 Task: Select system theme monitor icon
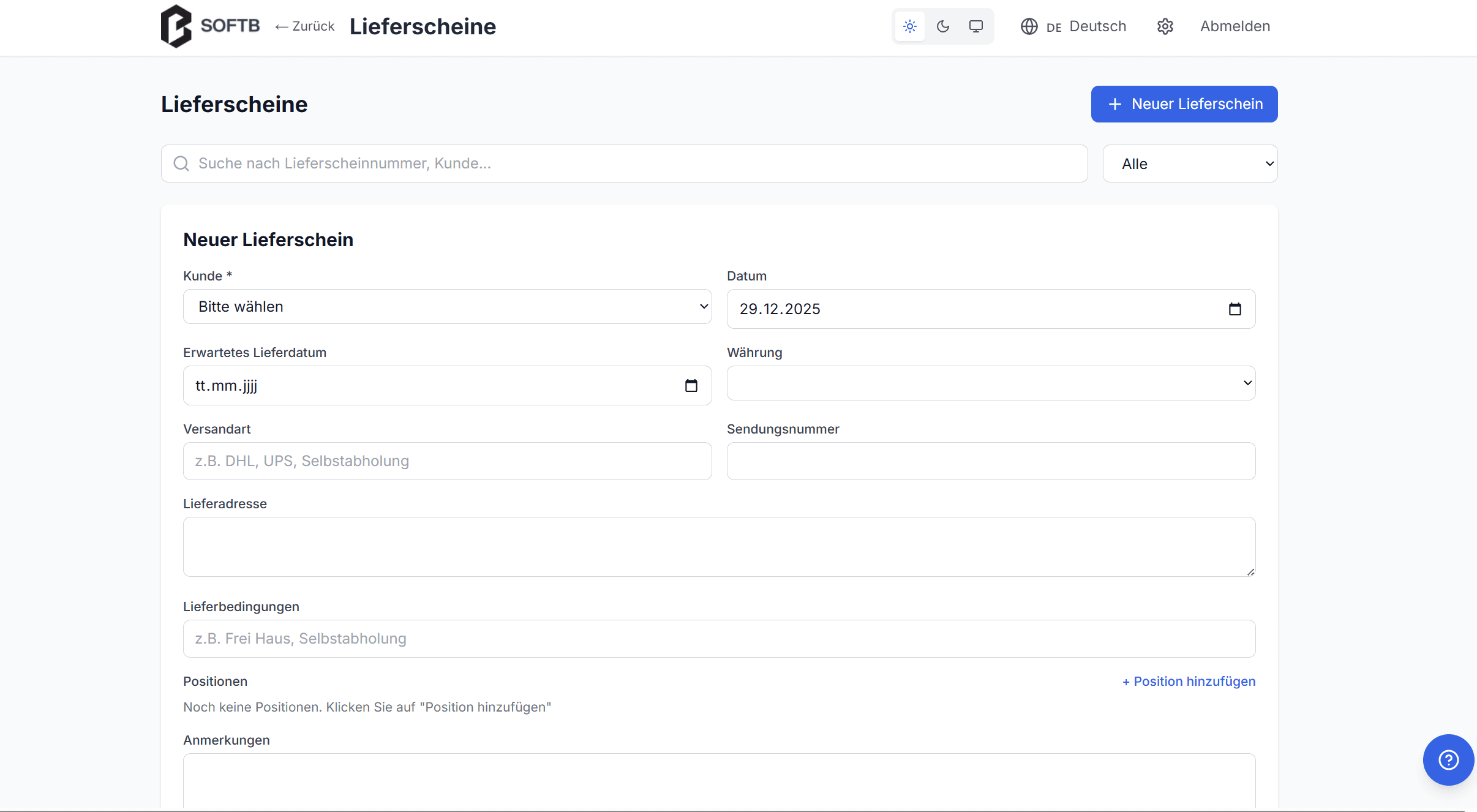click(975, 26)
